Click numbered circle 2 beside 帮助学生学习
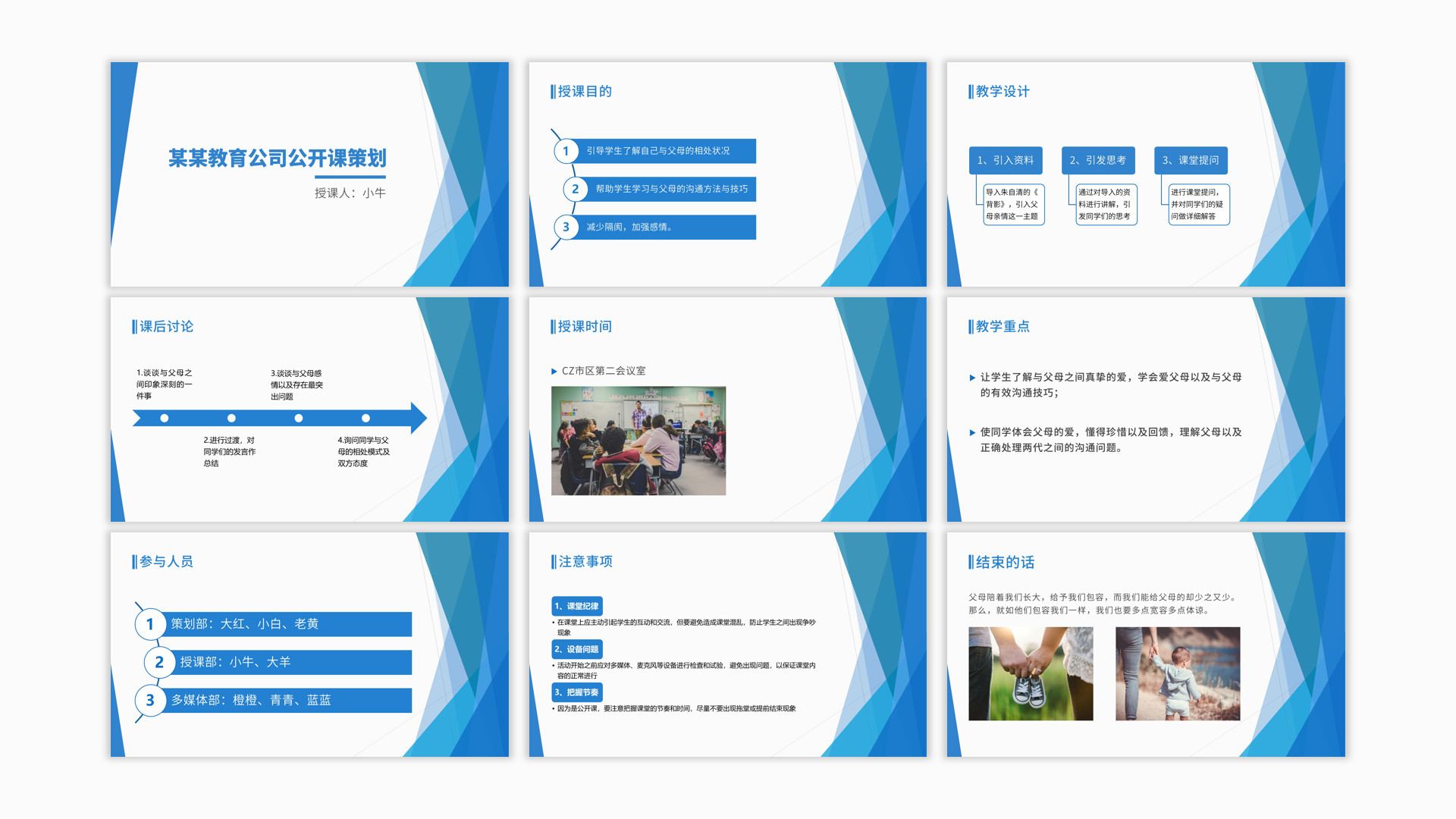This screenshot has width=1456, height=819. tap(575, 189)
